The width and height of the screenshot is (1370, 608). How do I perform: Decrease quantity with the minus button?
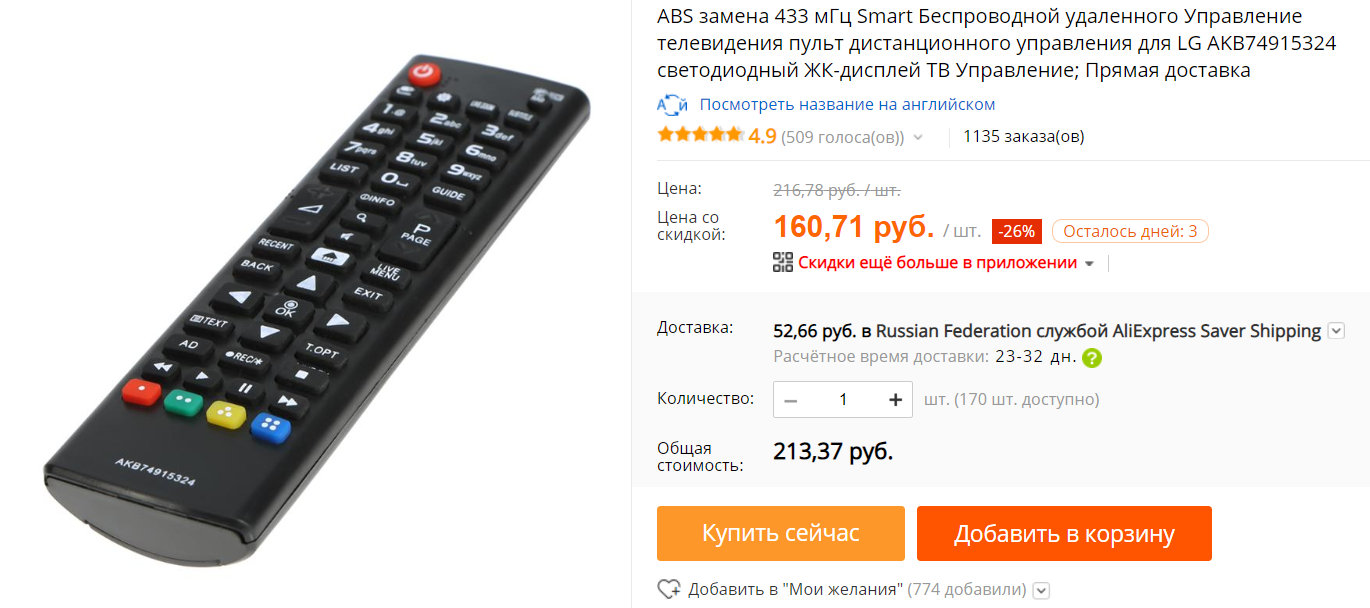point(791,399)
